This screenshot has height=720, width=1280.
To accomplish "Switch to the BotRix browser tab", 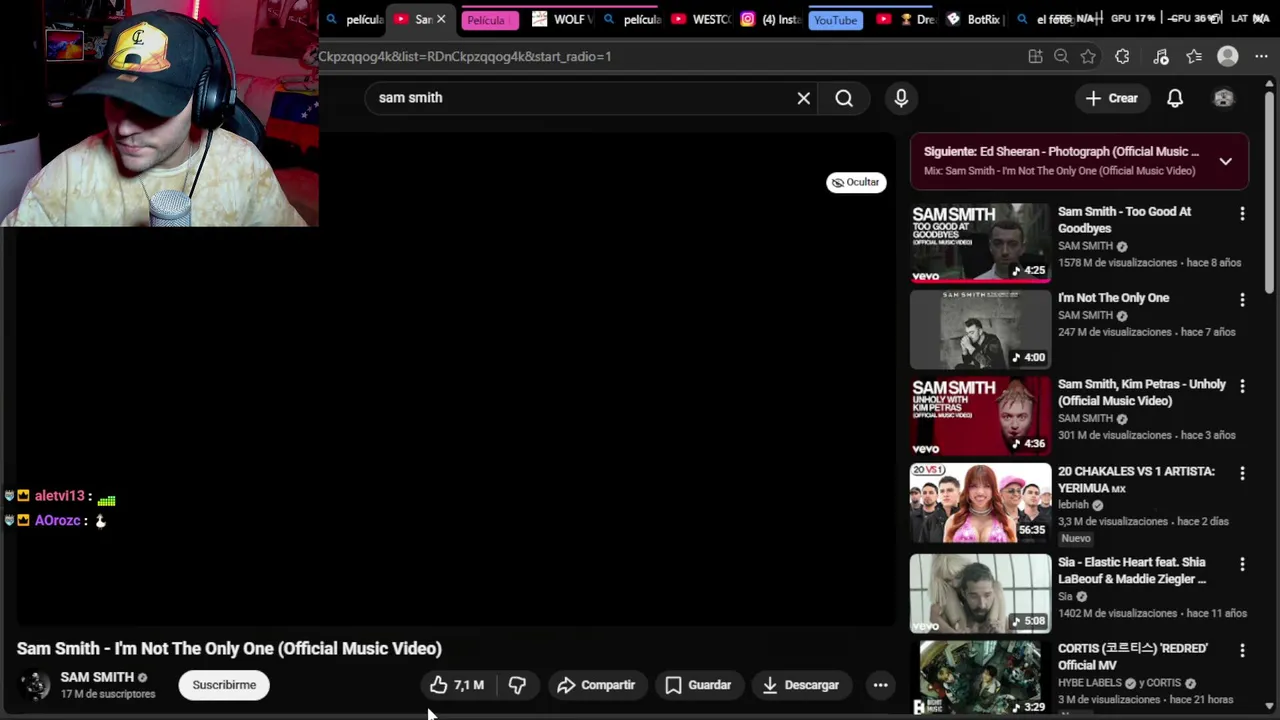I will click(975, 19).
